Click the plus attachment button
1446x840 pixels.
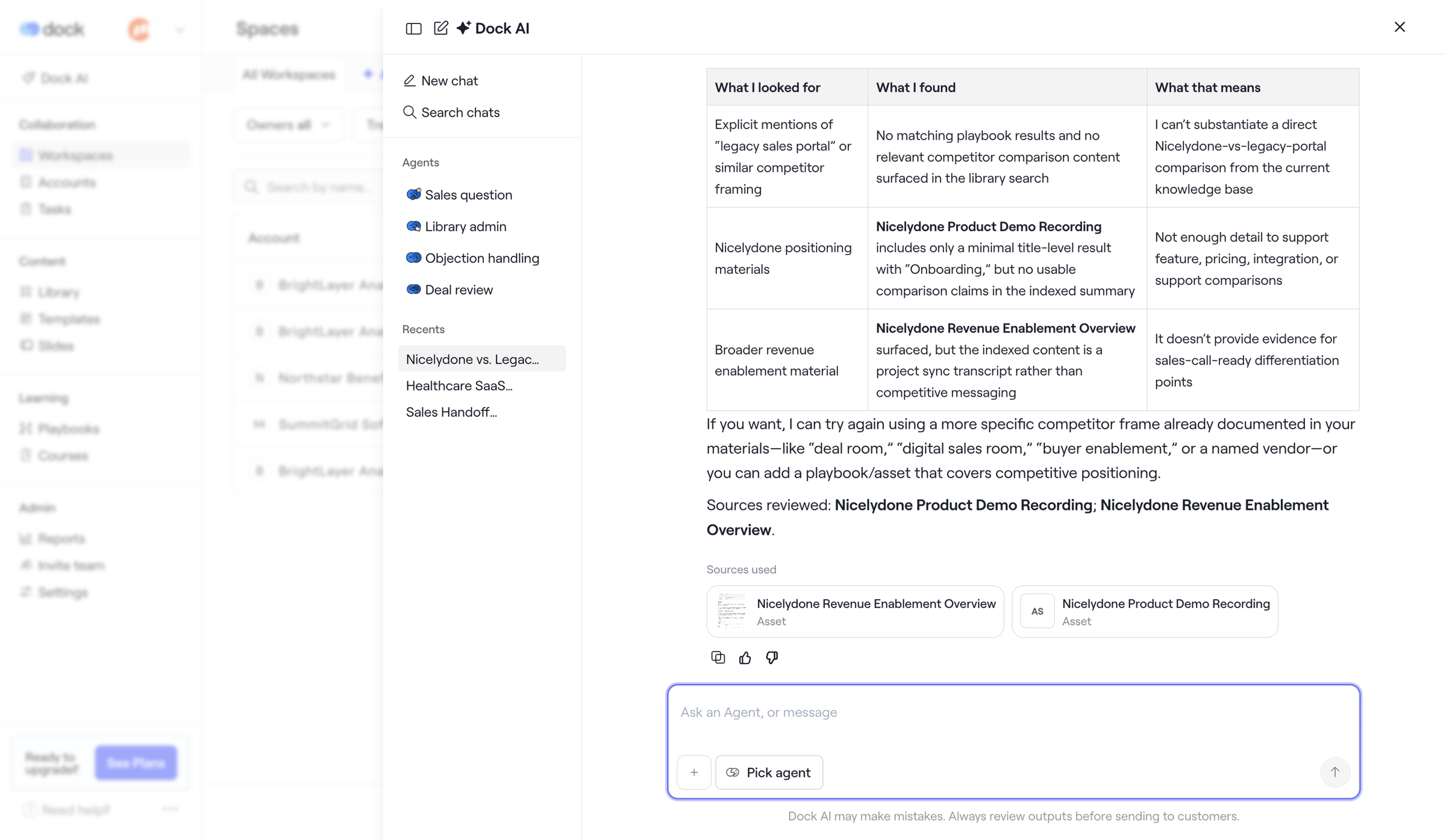tap(694, 772)
